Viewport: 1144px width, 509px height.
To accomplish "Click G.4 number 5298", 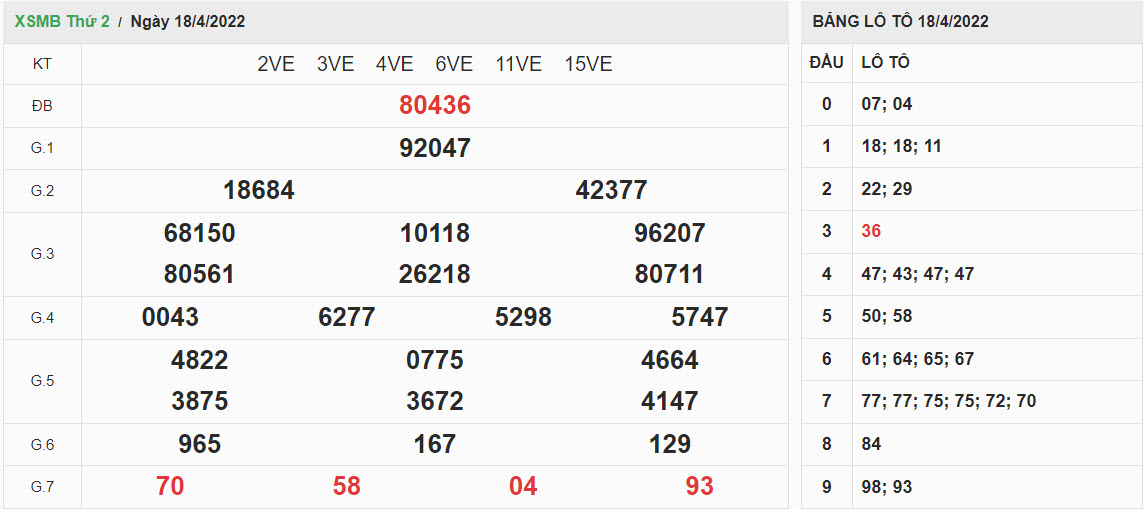I will 523,317.
